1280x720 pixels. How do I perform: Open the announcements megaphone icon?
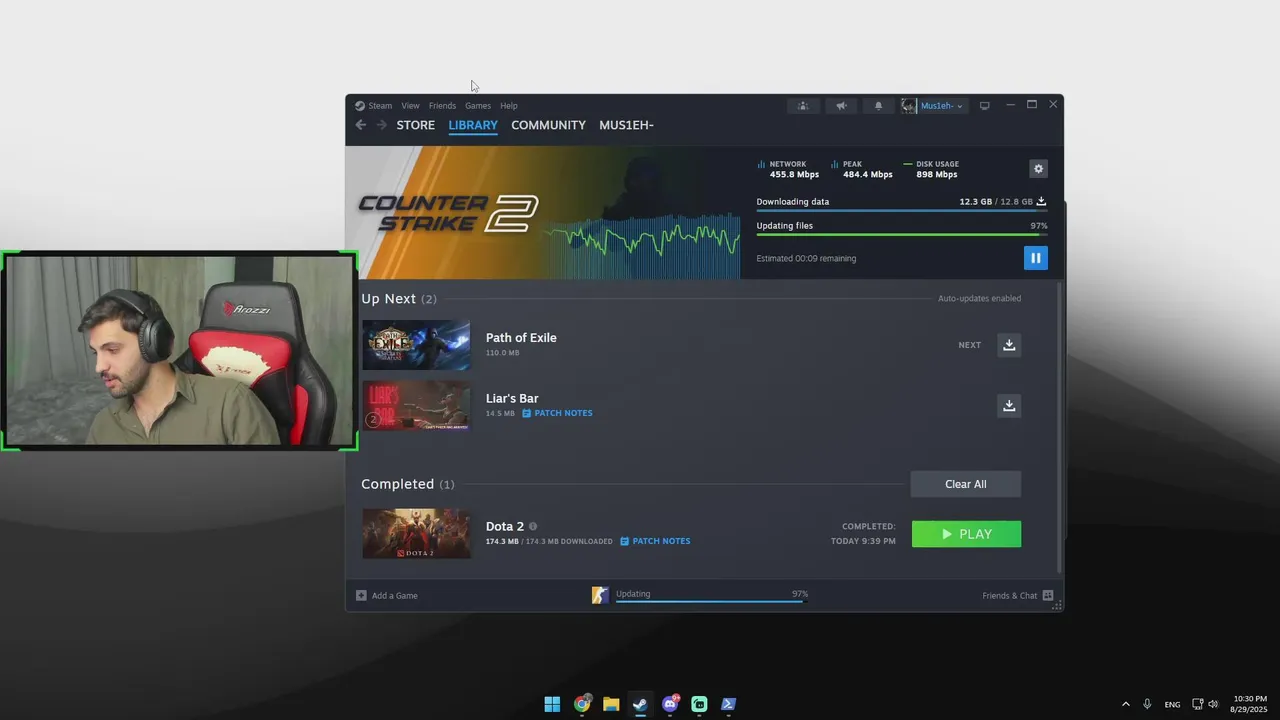pos(841,105)
